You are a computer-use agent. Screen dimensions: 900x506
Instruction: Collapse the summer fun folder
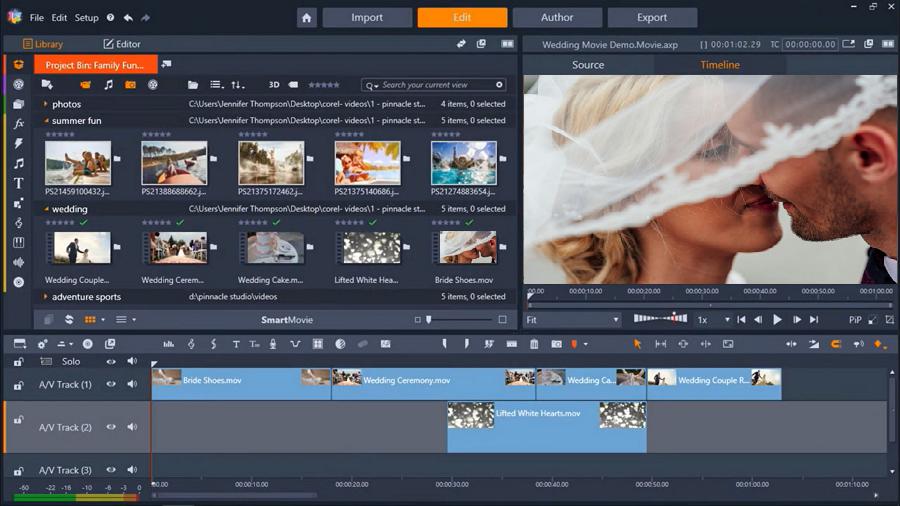pos(45,120)
